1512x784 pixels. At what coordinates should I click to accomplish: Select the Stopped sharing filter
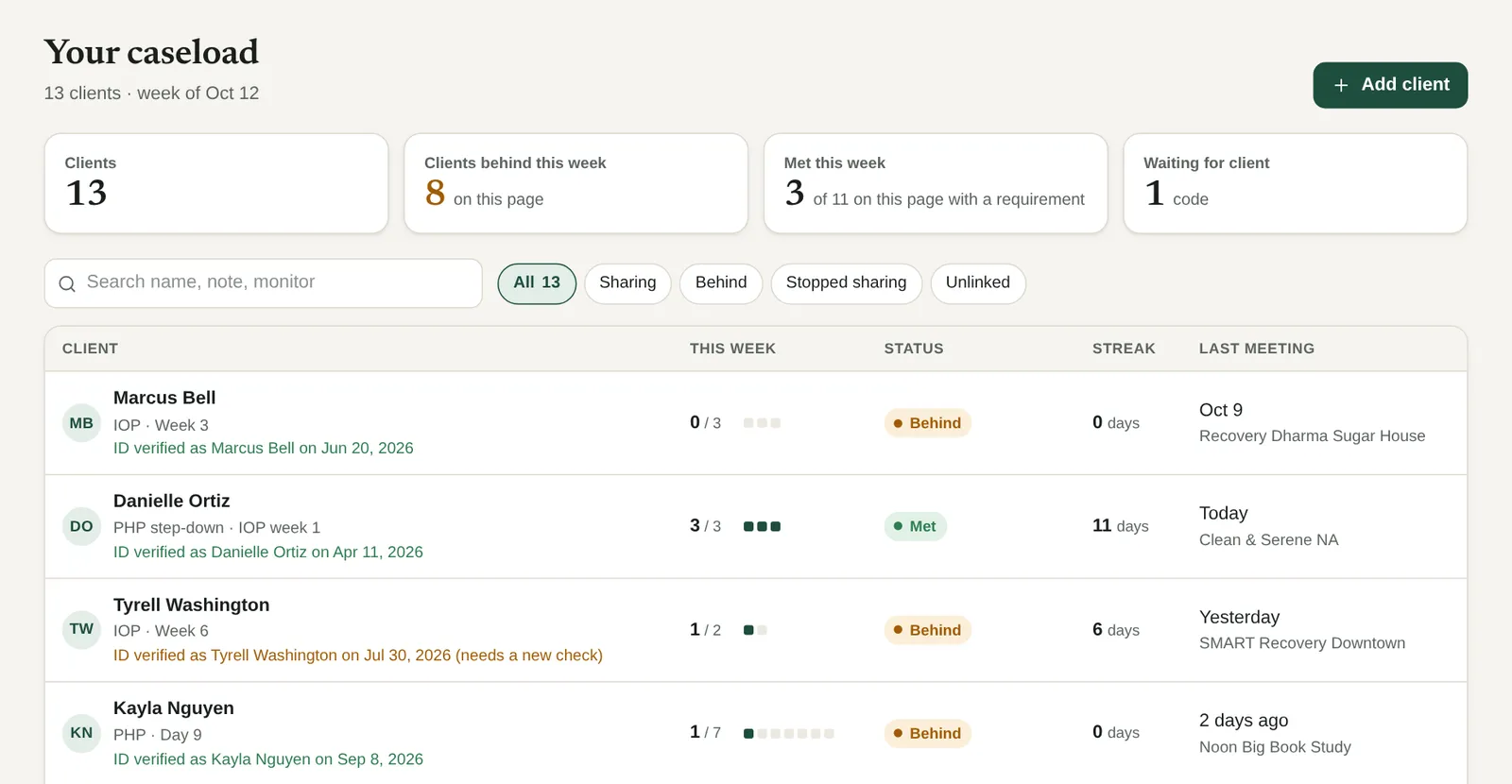846,283
